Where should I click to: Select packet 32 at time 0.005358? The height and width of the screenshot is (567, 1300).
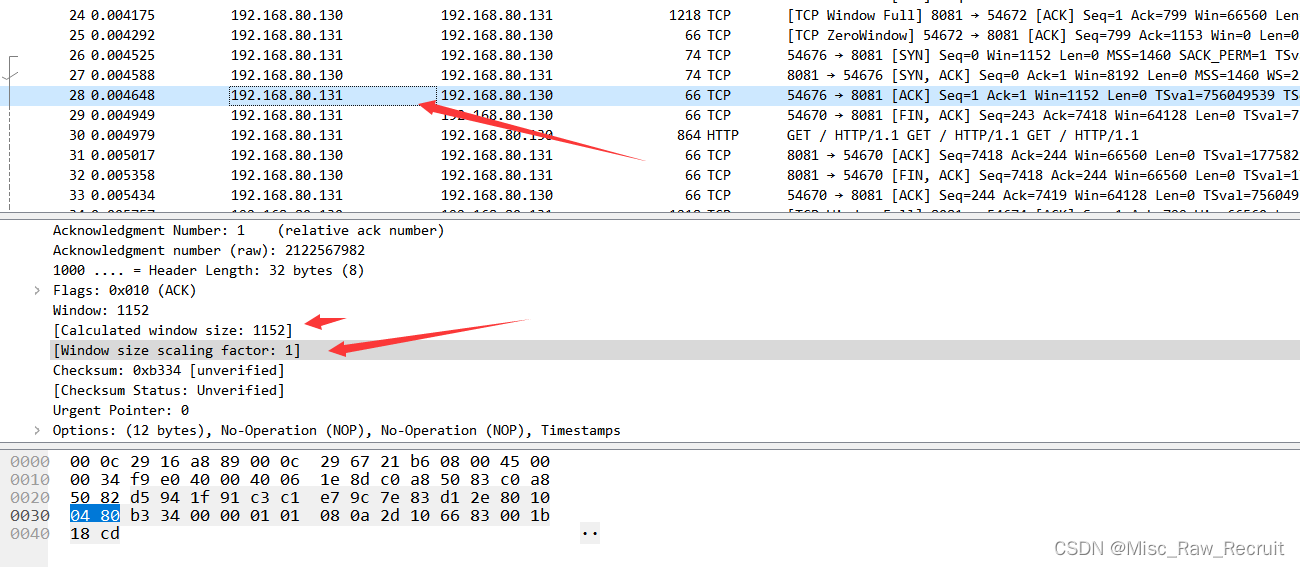pos(650,175)
